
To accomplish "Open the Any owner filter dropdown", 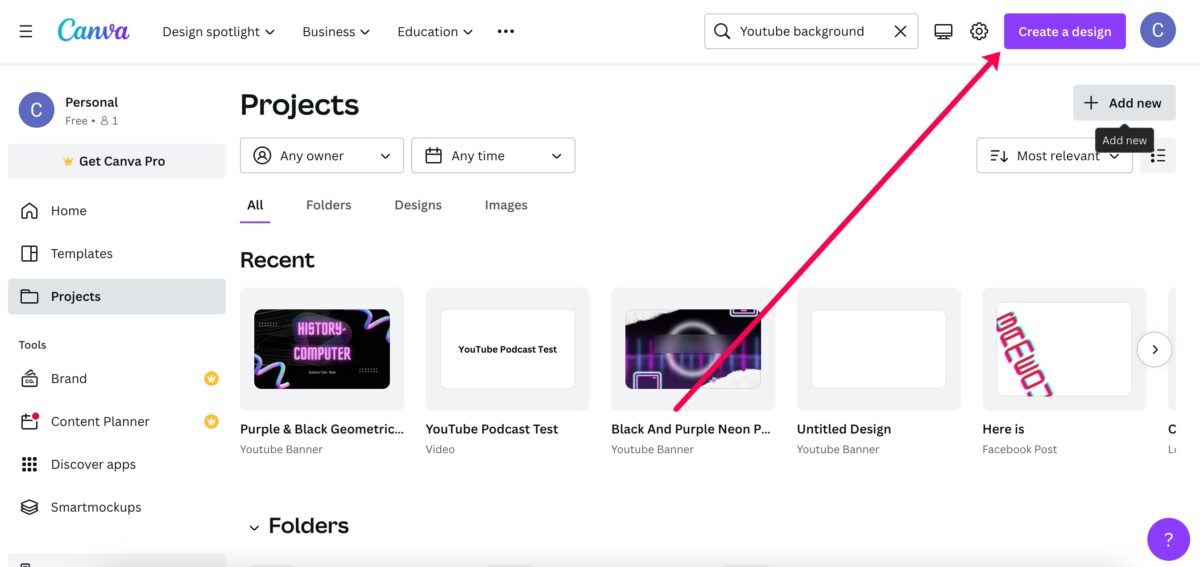I will pyautogui.click(x=322, y=156).
